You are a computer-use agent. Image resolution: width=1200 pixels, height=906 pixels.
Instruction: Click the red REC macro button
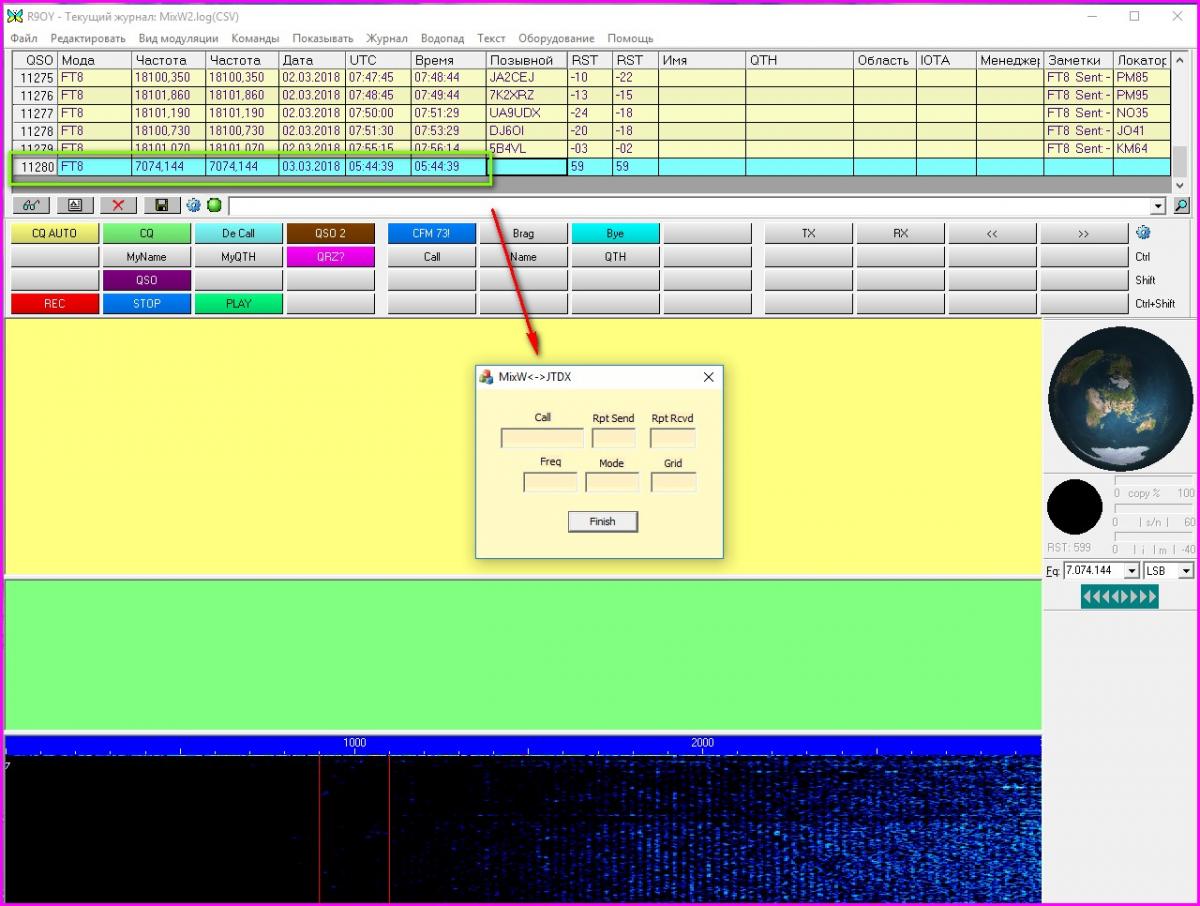[x=55, y=303]
